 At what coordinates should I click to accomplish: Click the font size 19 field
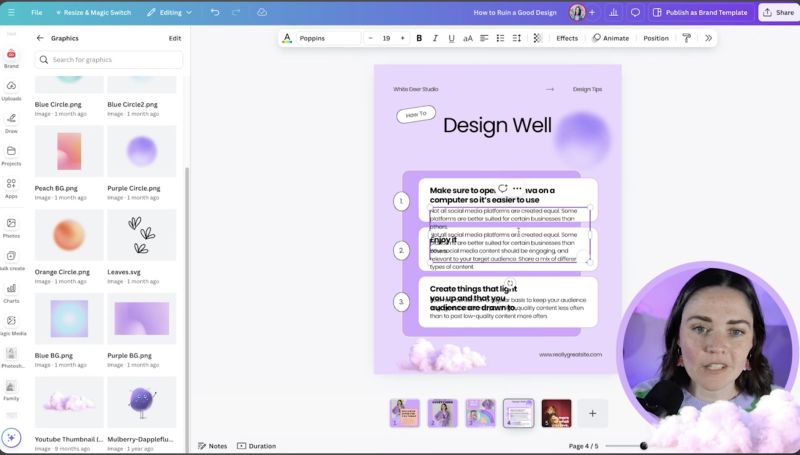coord(386,38)
